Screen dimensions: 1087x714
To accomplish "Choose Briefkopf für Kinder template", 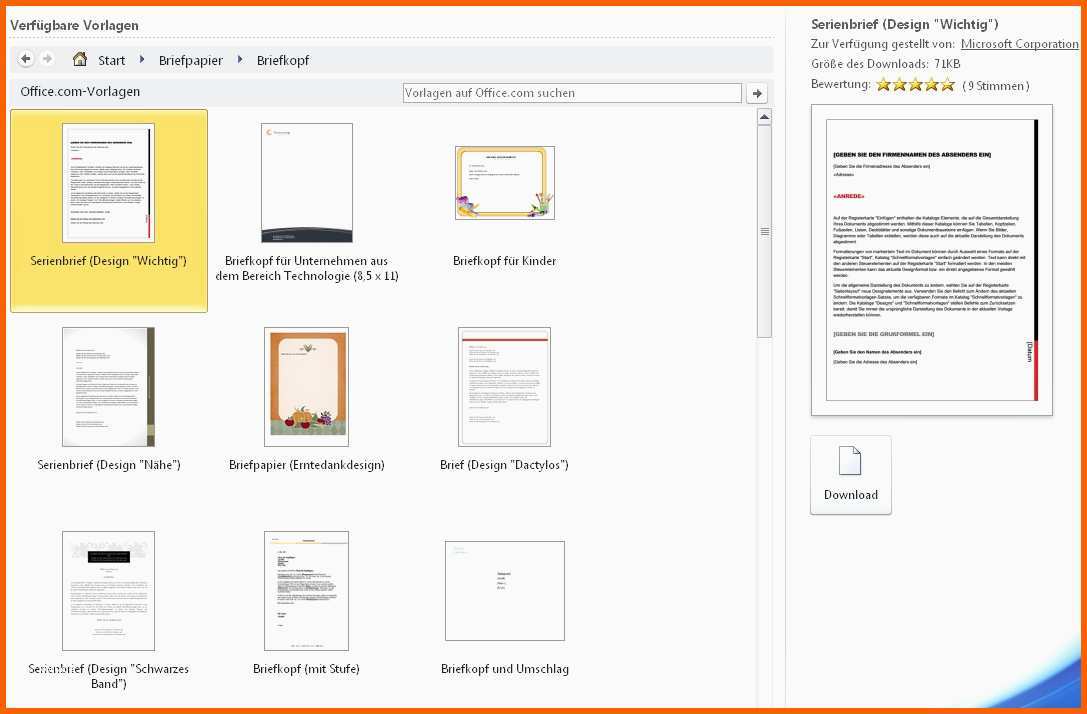I will coord(504,184).
